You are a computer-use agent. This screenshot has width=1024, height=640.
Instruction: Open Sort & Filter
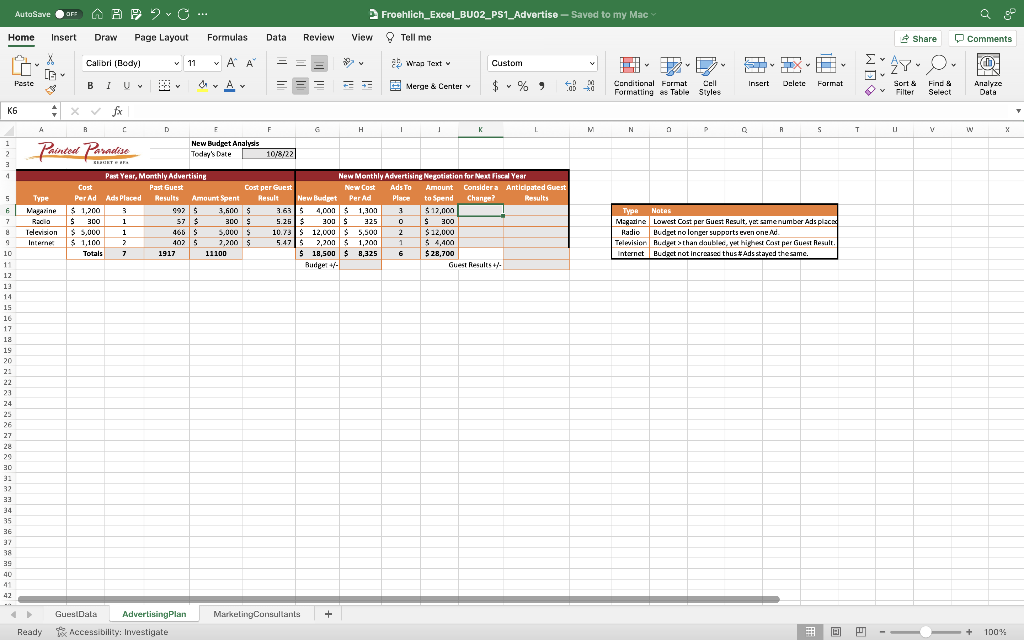[904, 76]
